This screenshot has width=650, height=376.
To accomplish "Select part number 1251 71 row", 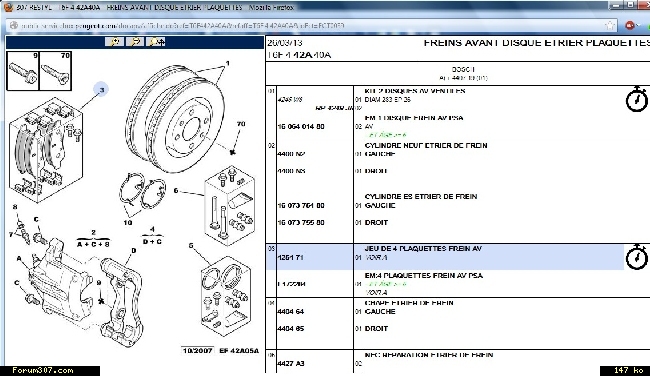I will pyautogui.click(x=445, y=257).
